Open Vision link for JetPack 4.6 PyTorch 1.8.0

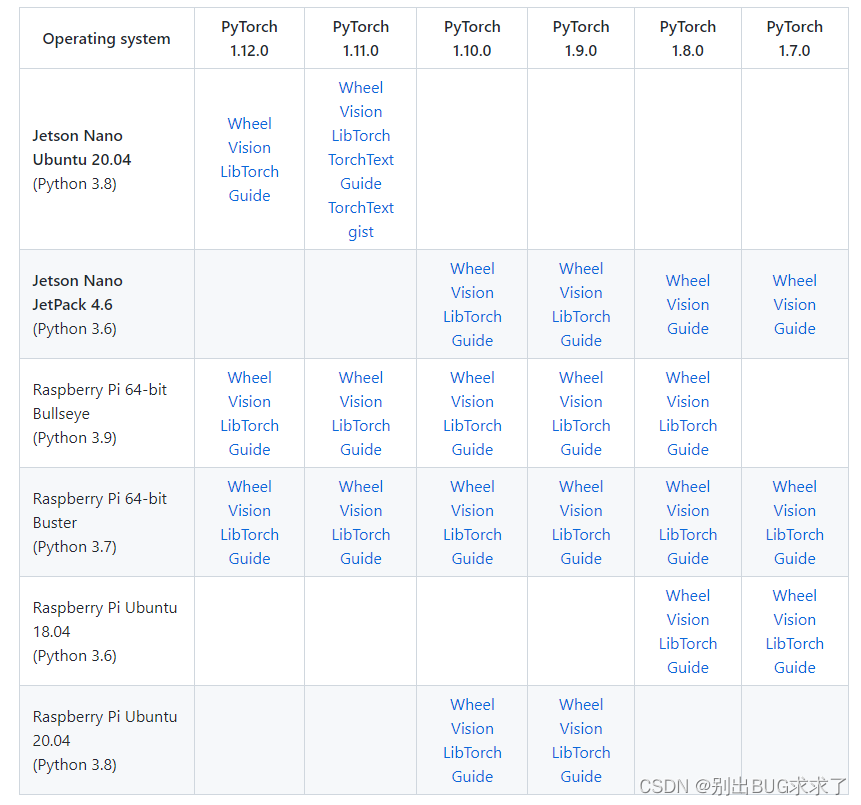(x=688, y=305)
